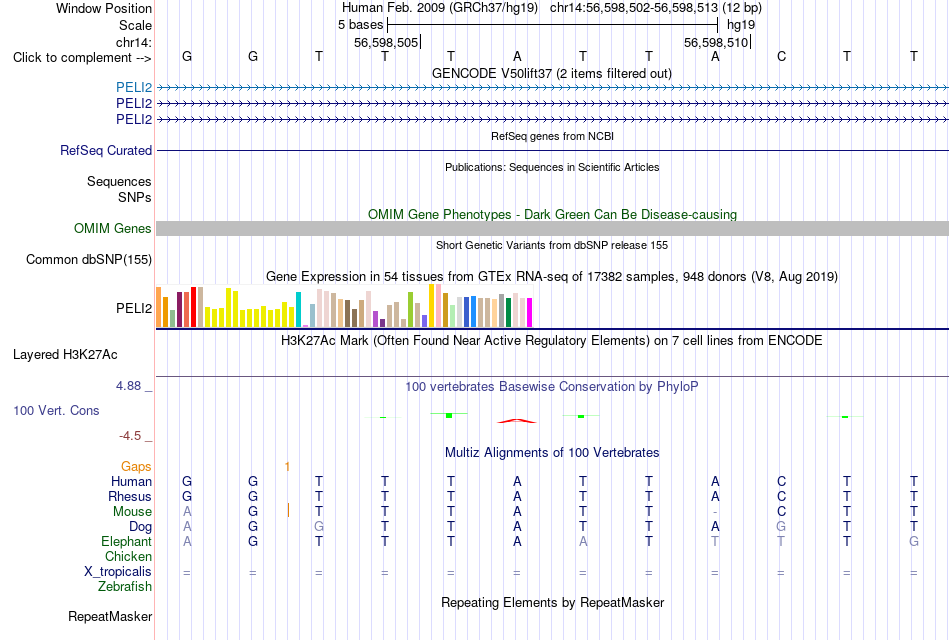
Task: Click the magenta bar in GTEx chart
Action: click(x=530, y=313)
